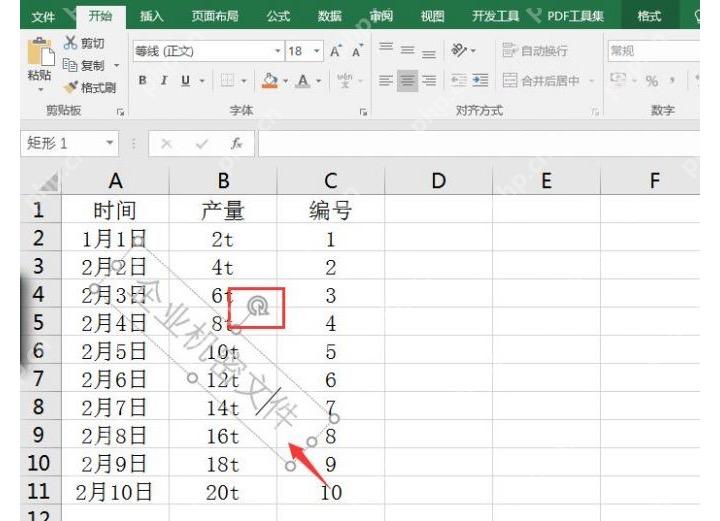This screenshot has height=521, width=720.
Task: Click the accounting currency format icon
Action: point(618,79)
